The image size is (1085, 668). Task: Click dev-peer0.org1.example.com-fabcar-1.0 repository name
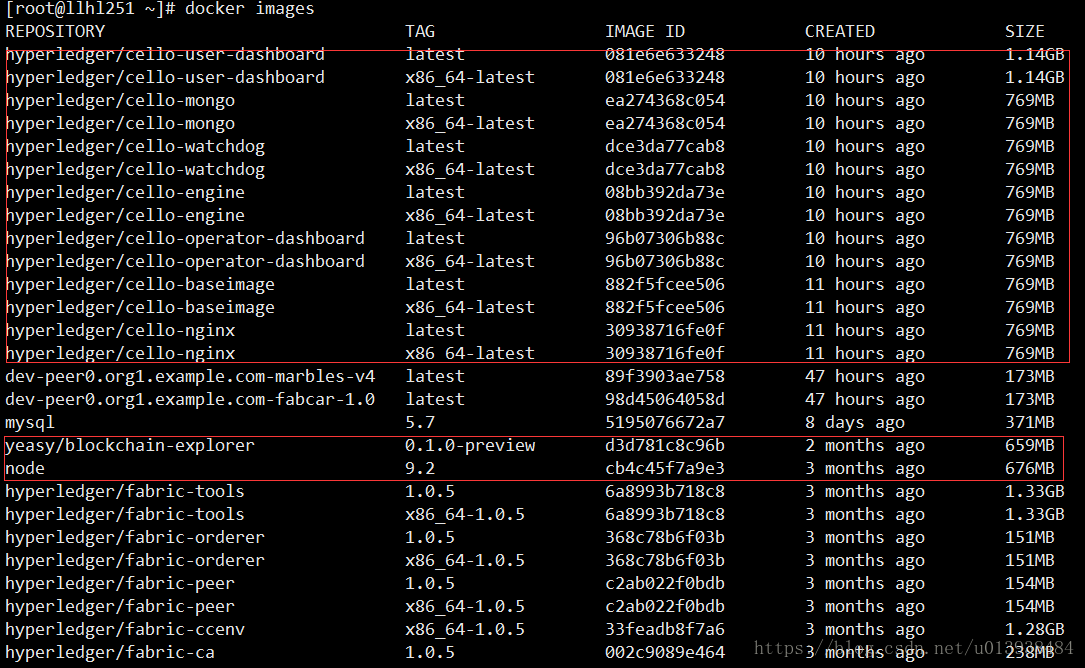(190, 399)
